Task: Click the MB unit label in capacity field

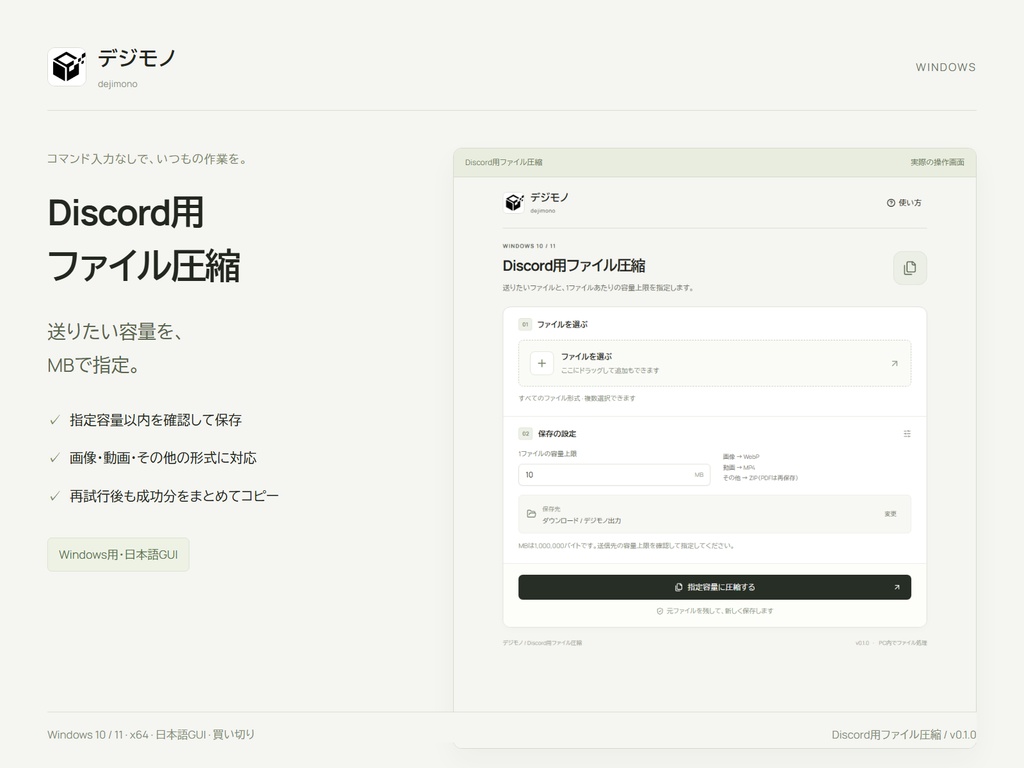Action: pos(699,475)
